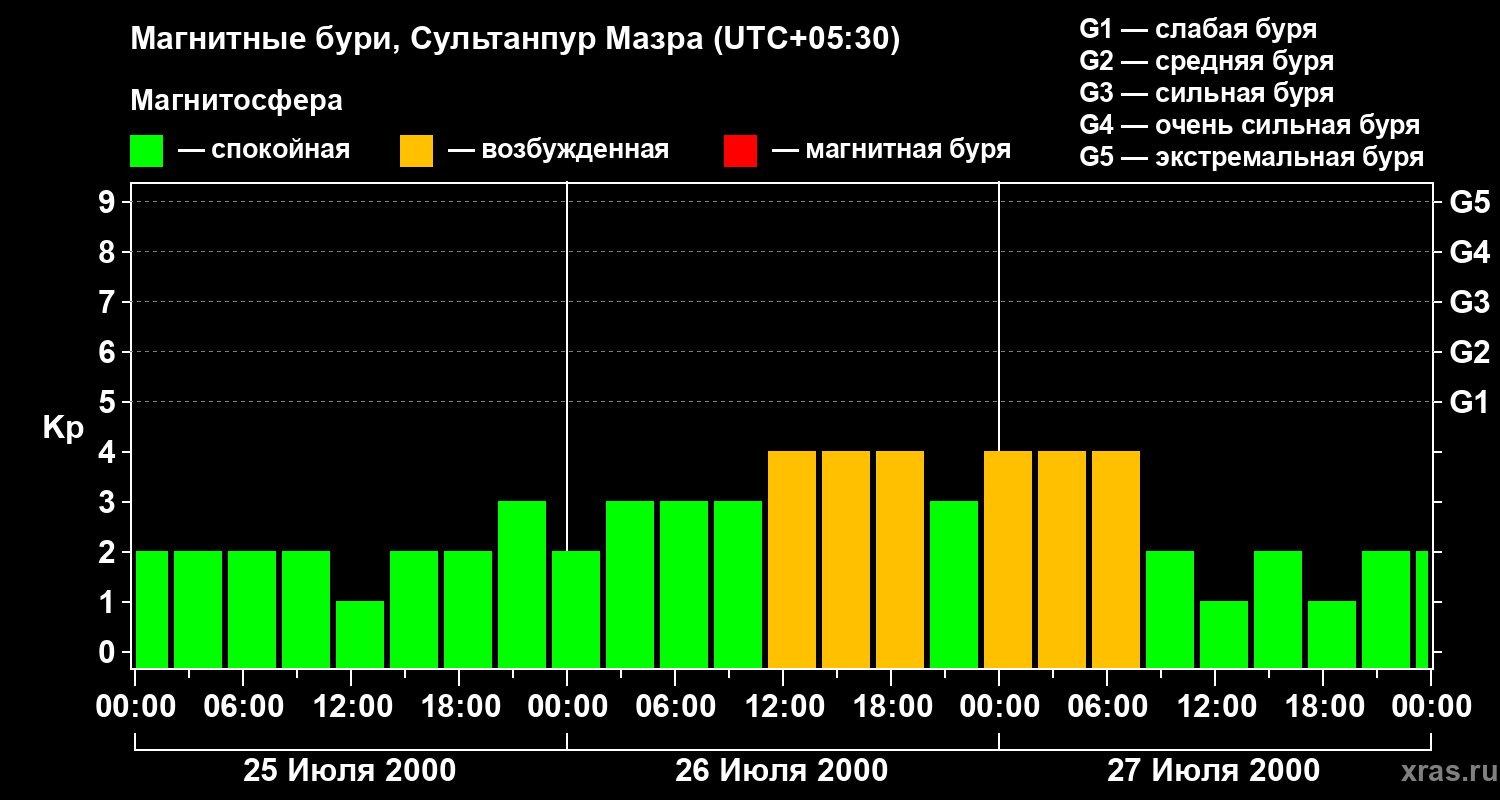
Task: Click the "06:00" time label for 27 Июля
Action: tap(1107, 707)
